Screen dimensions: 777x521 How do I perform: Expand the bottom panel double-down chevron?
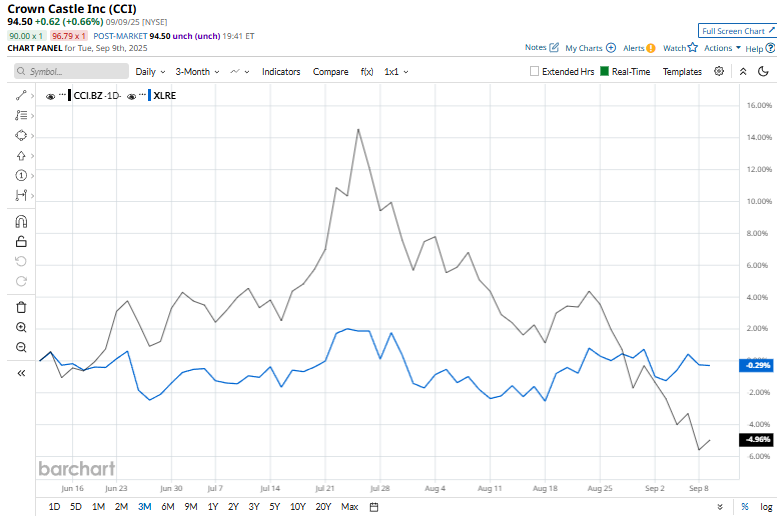pos(720,507)
